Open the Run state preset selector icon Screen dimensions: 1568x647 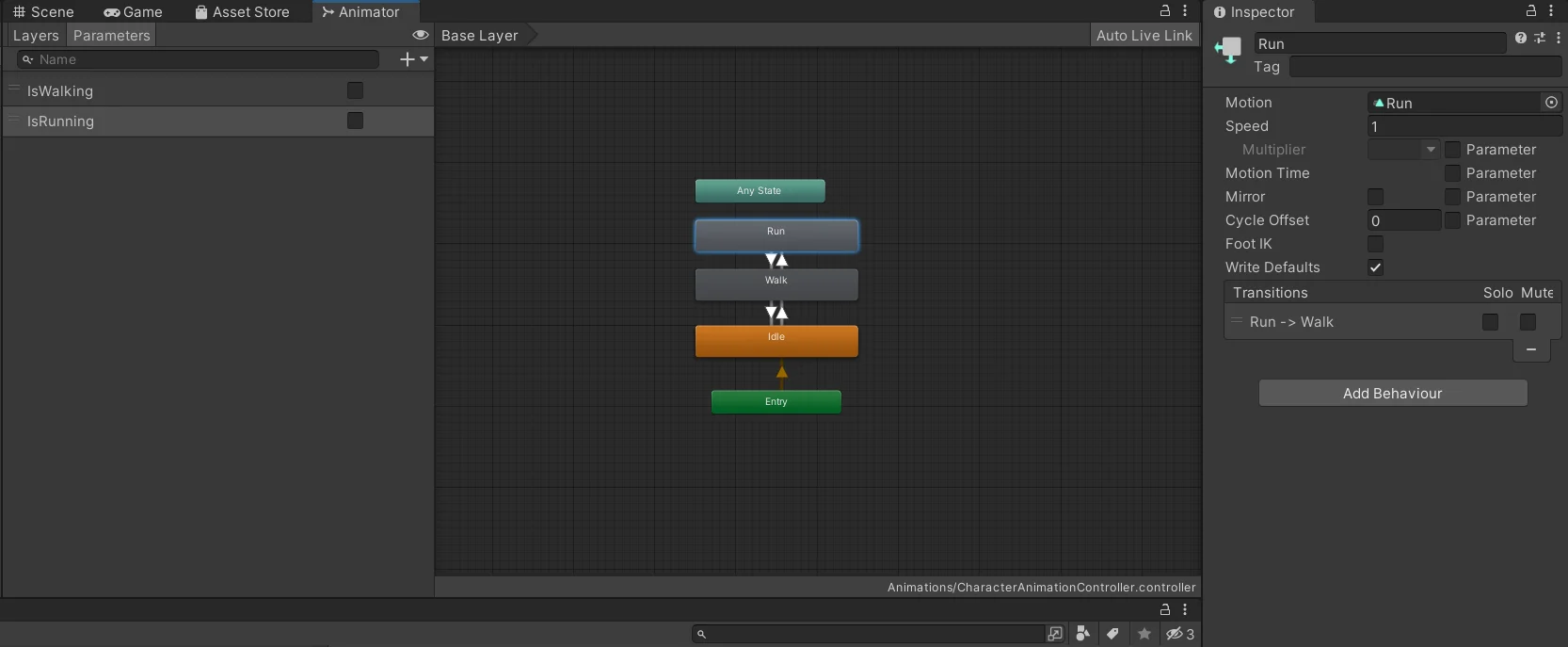pyautogui.click(x=1540, y=39)
